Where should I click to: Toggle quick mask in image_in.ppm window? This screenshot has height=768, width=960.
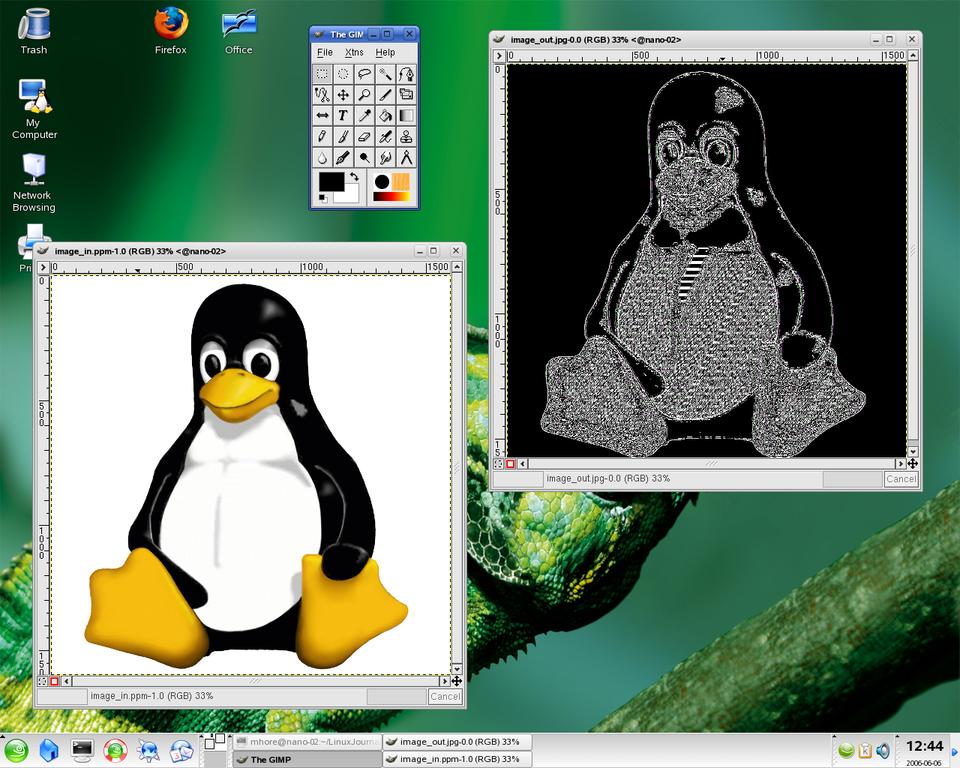[54, 681]
